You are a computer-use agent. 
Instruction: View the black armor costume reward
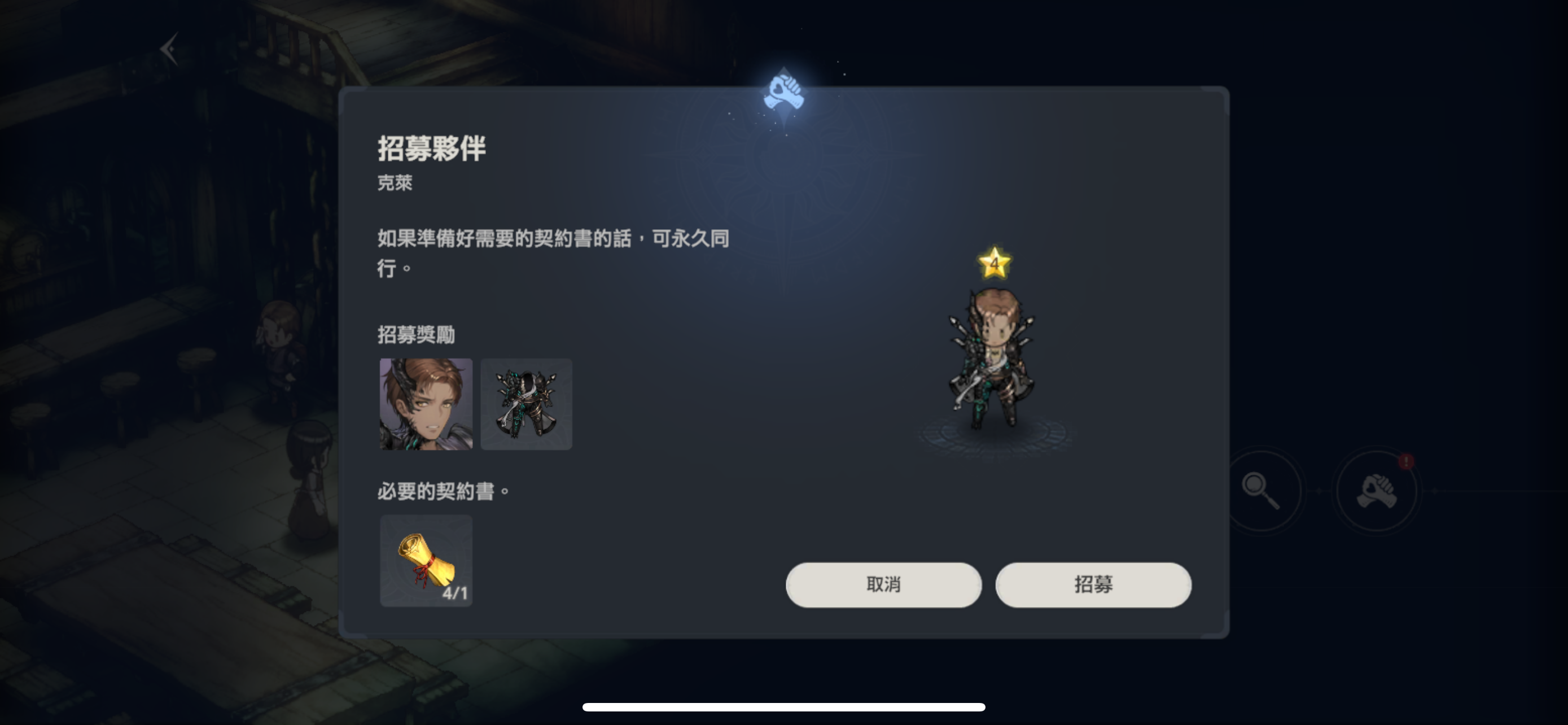(527, 404)
